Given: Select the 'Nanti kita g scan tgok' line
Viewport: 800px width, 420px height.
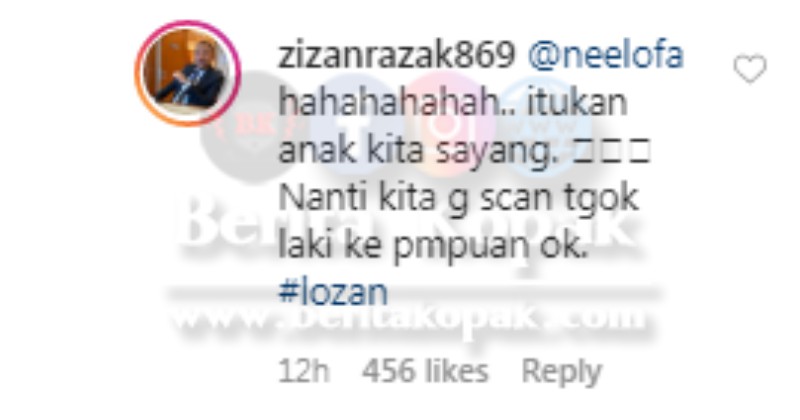Looking at the screenshot, I should pos(458,198).
